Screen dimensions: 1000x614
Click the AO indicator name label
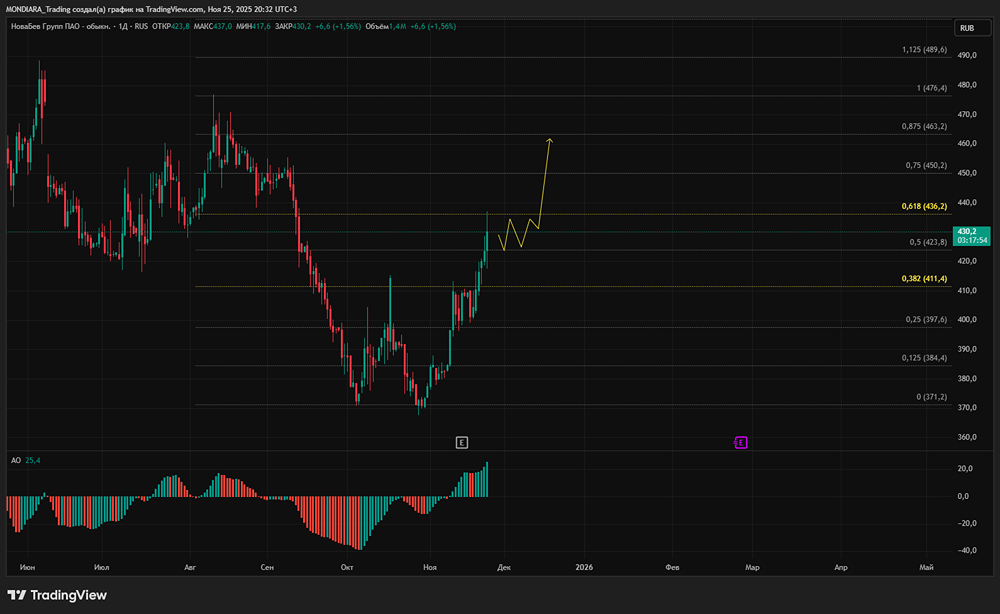tap(16, 460)
